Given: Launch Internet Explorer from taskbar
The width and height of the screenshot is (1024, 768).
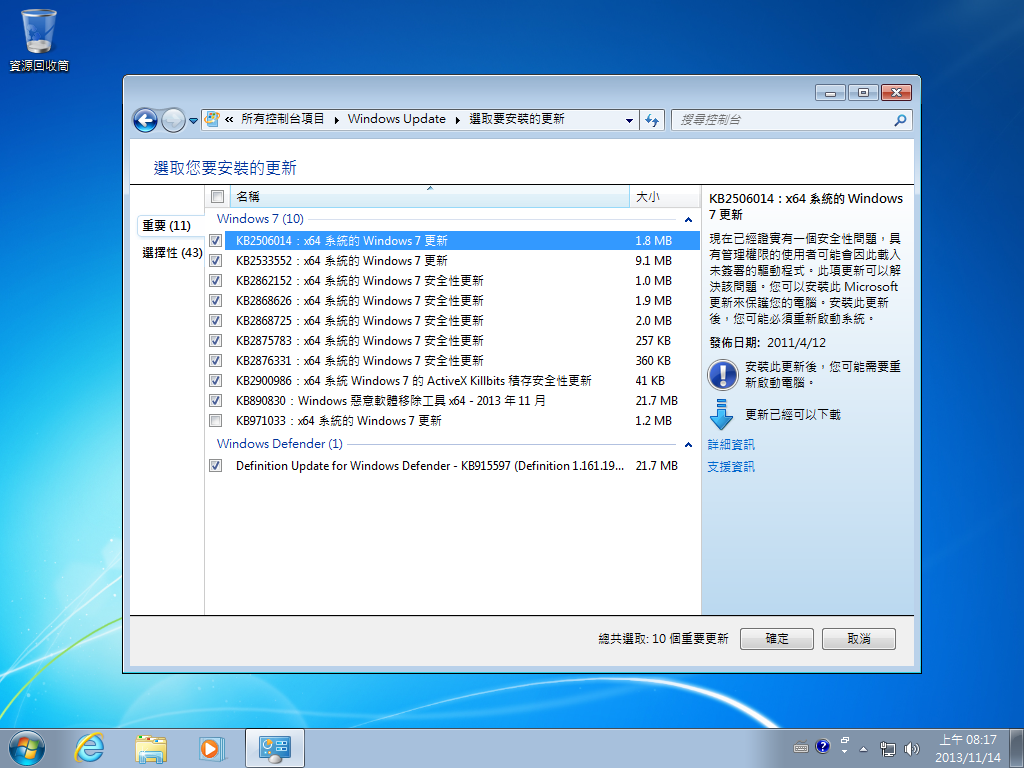Looking at the screenshot, I should point(89,748).
